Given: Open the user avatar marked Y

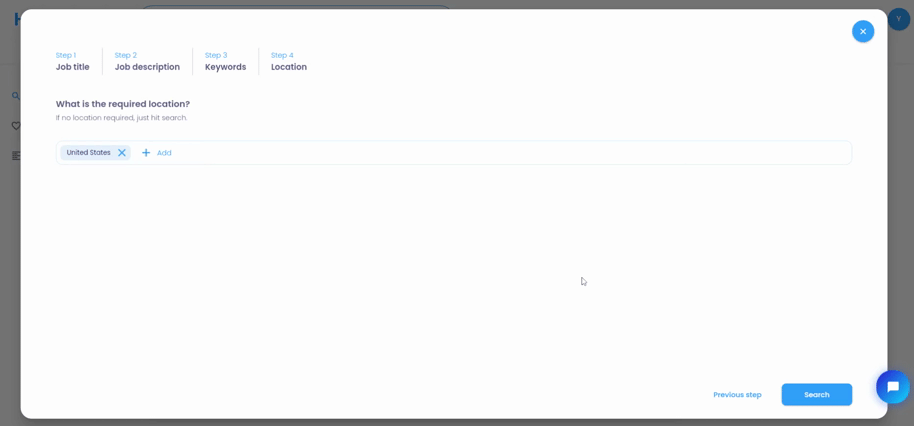Looking at the screenshot, I should click(x=898, y=19).
